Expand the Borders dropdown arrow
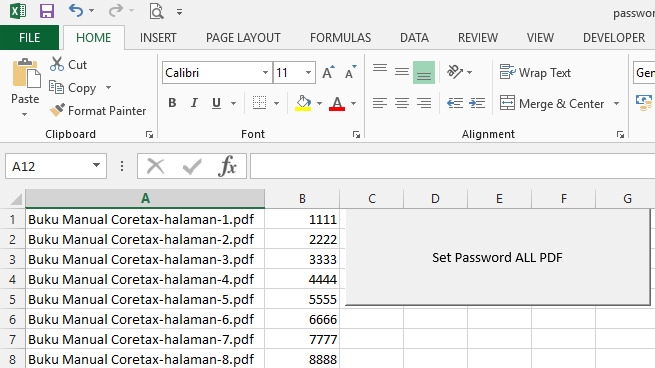This screenshot has height=368, width=655. tap(276, 103)
